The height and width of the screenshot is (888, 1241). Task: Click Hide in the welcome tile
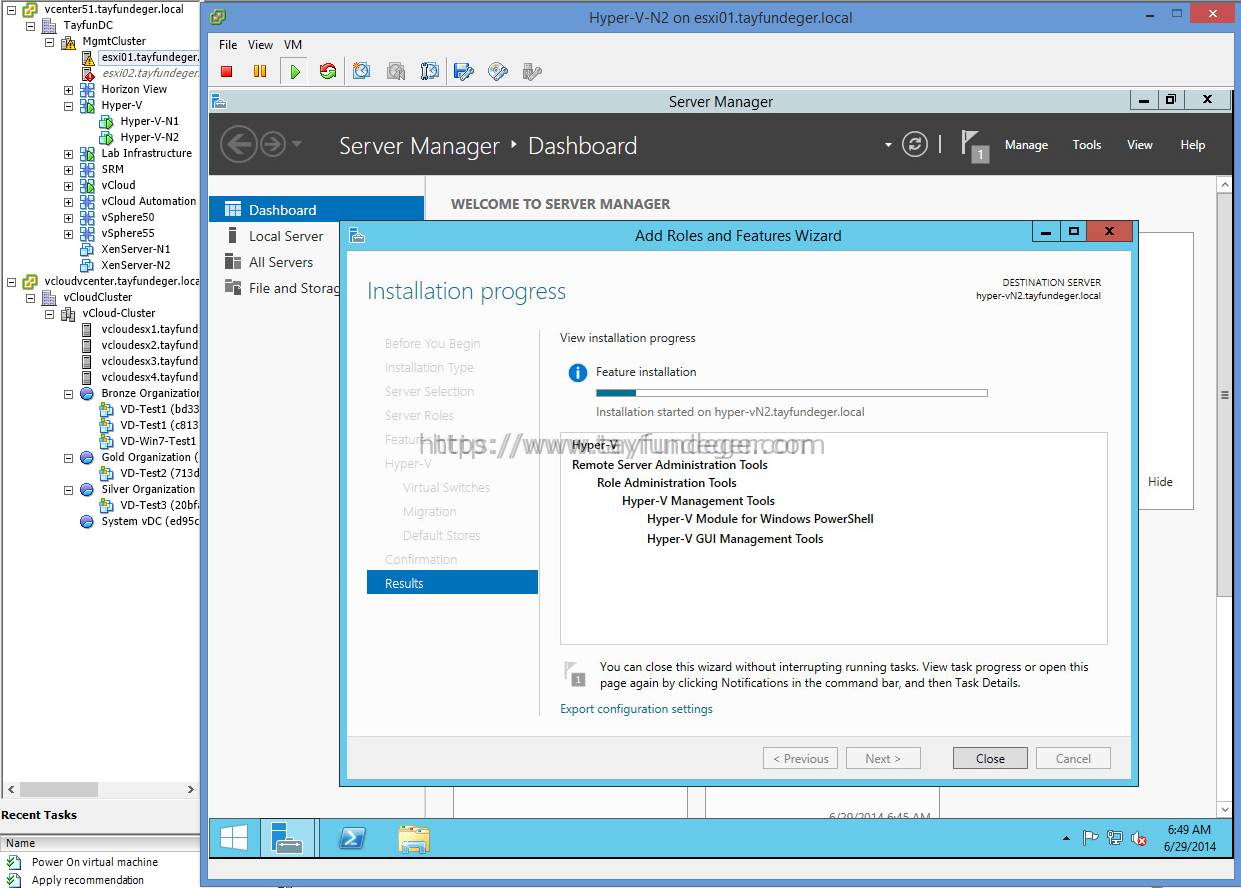point(1160,482)
